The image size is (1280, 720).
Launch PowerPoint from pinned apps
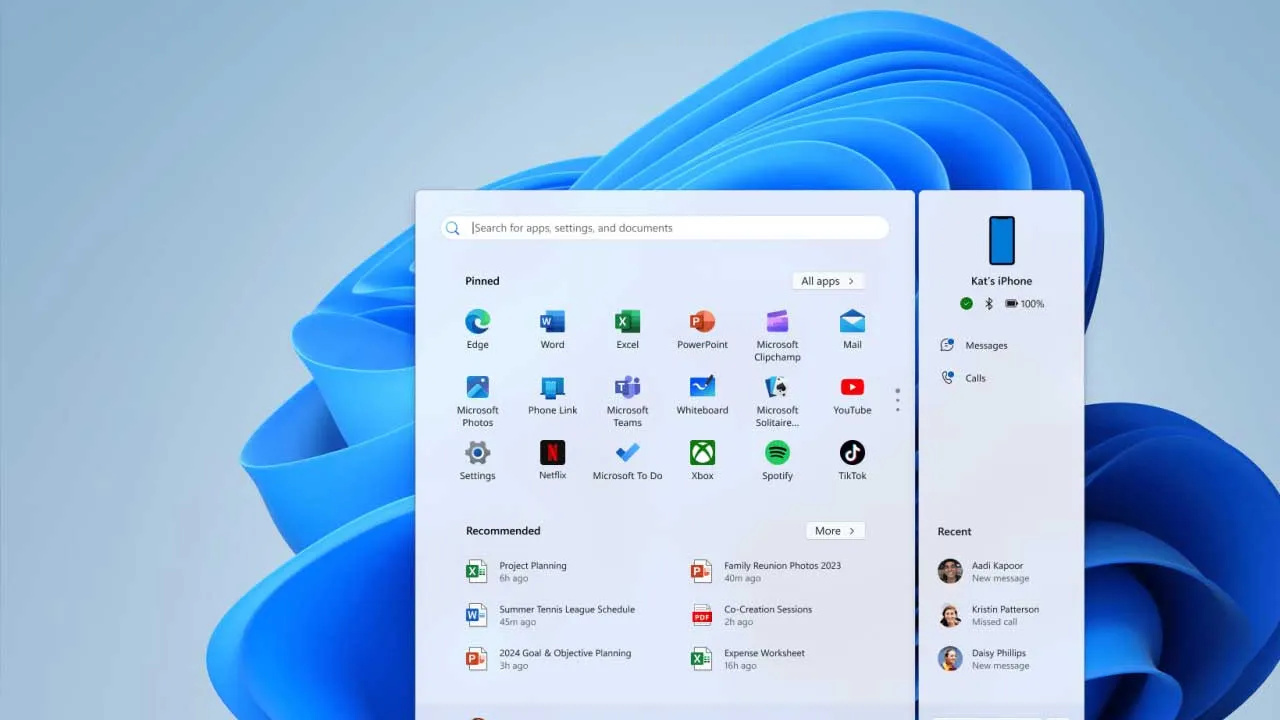[702, 329]
